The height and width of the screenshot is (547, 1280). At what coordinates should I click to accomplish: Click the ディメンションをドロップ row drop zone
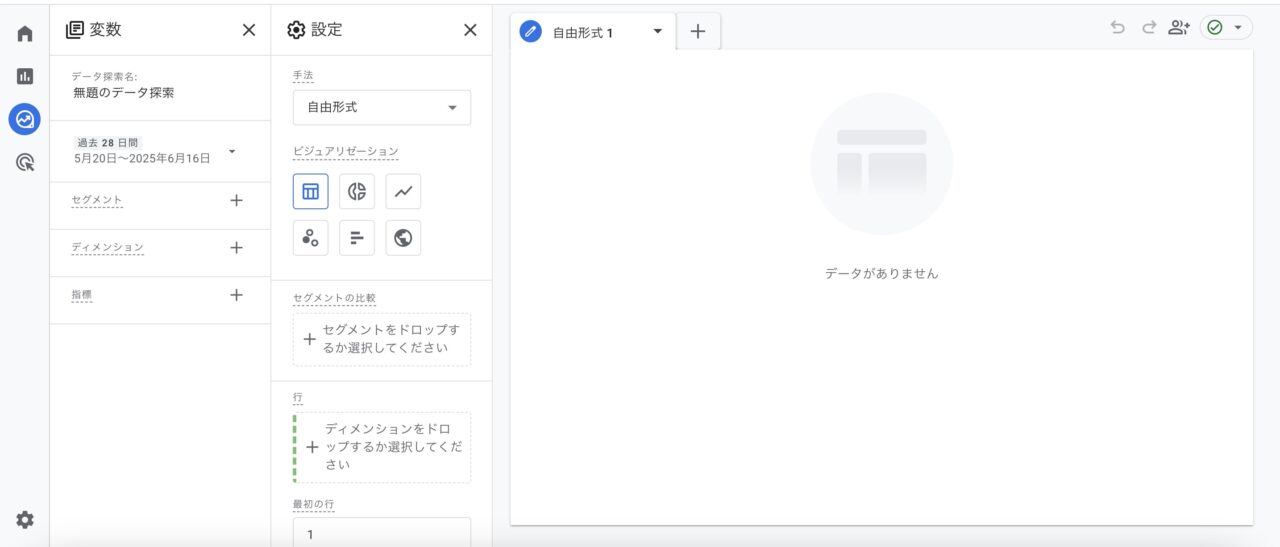[382, 447]
